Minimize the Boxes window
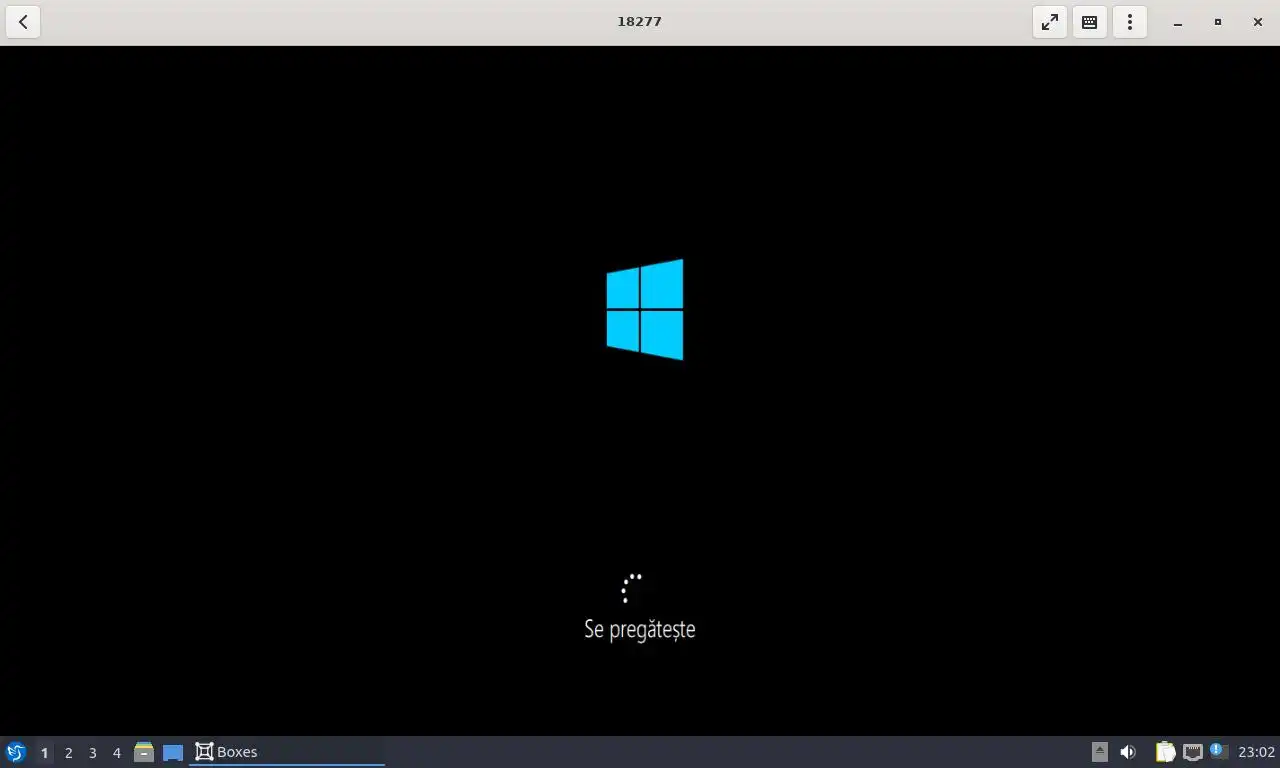 coord(1178,22)
